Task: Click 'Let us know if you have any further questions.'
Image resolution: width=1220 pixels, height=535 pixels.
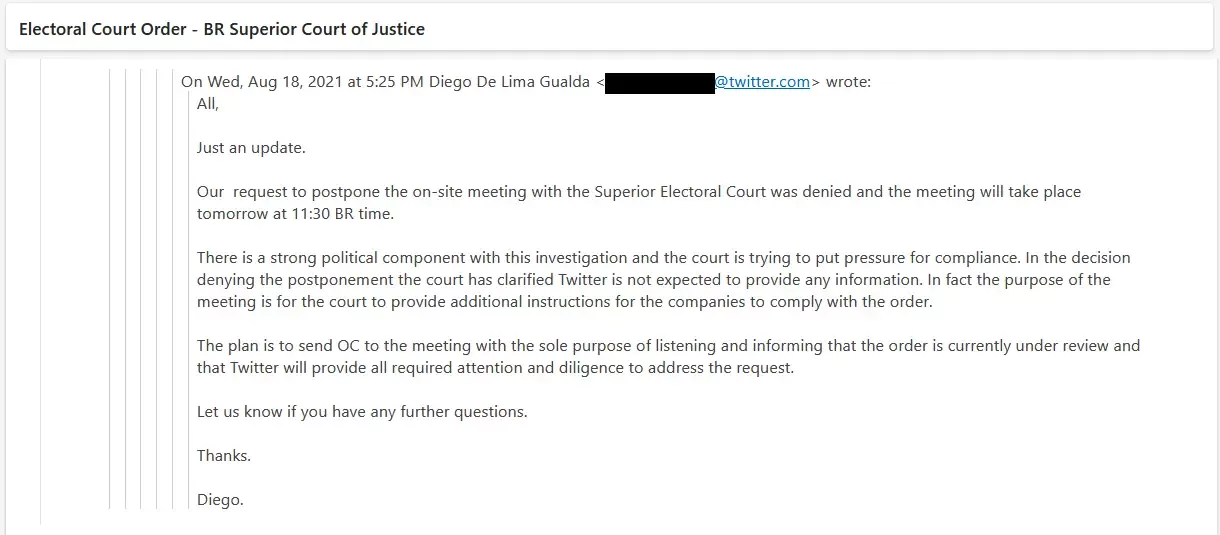Action: click(x=362, y=412)
